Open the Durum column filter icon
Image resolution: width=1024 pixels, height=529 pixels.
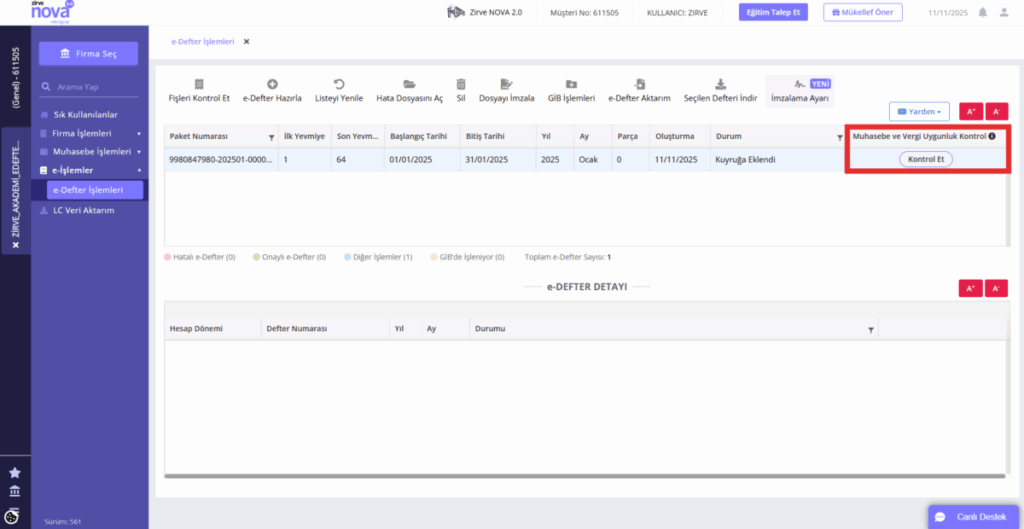coord(840,138)
